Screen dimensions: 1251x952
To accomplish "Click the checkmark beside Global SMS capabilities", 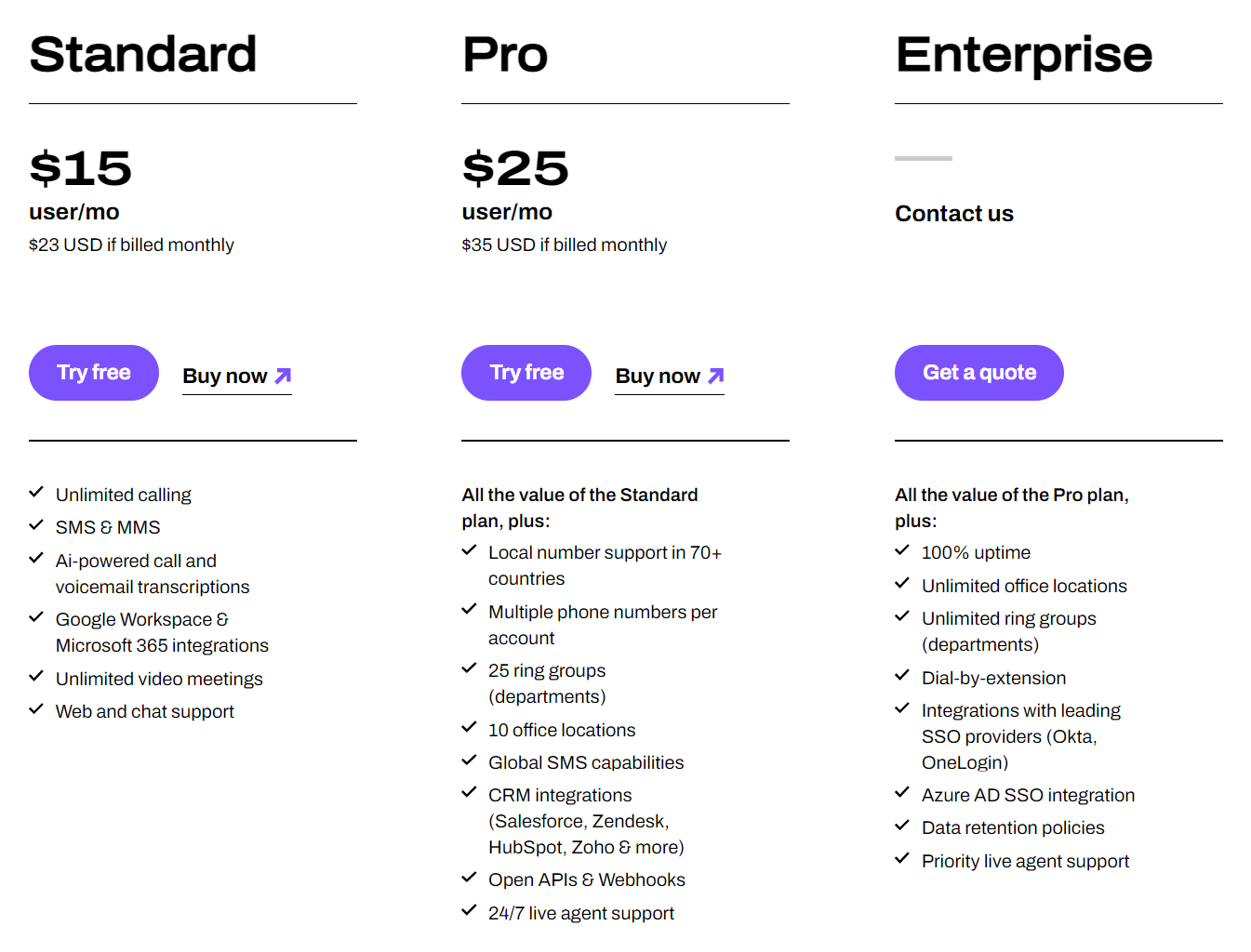I will (470, 760).
